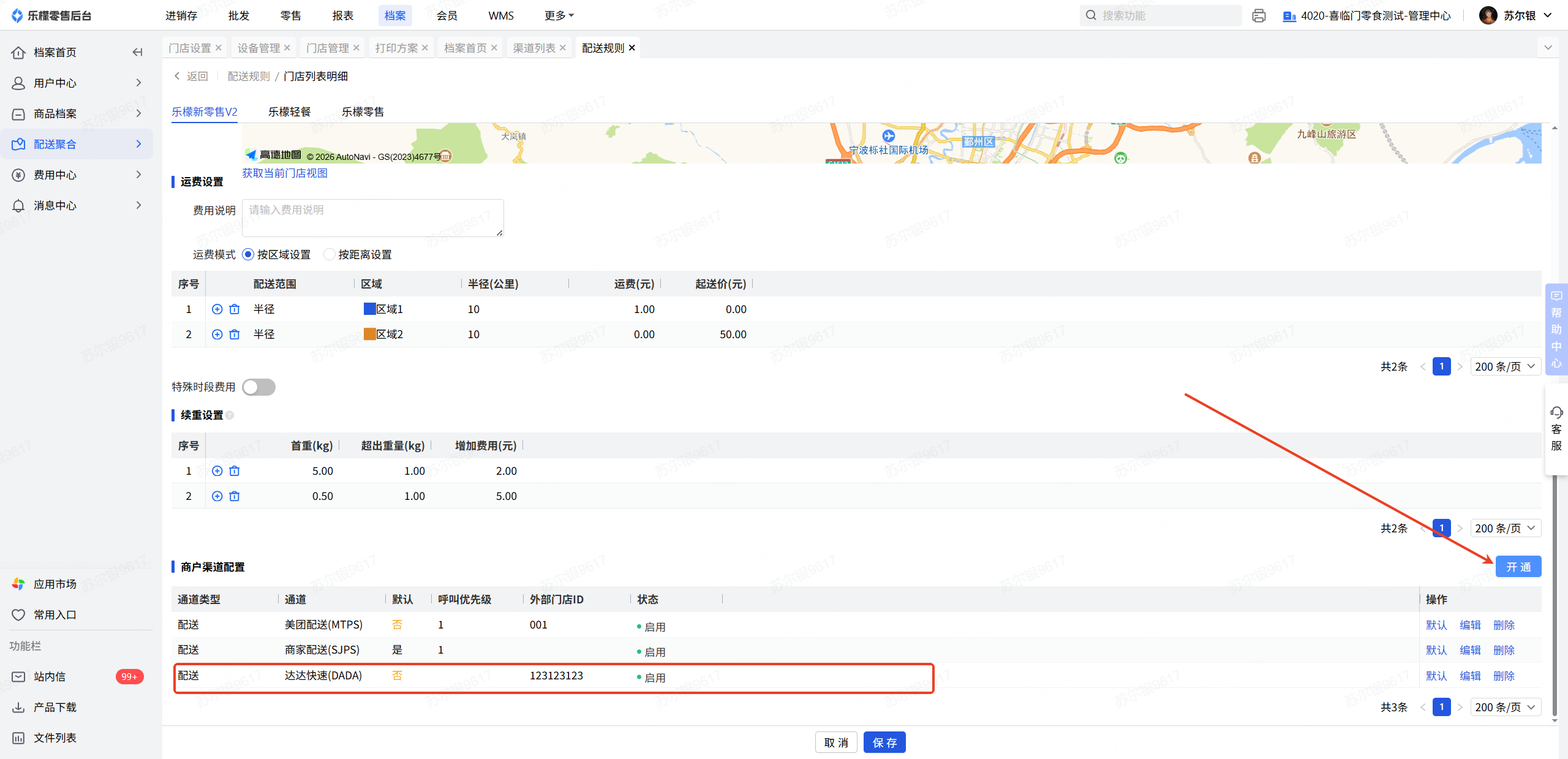Collapse the sidebar with the arrow icon
The width and height of the screenshot is (1568, 759).
[x=138, y=53]
